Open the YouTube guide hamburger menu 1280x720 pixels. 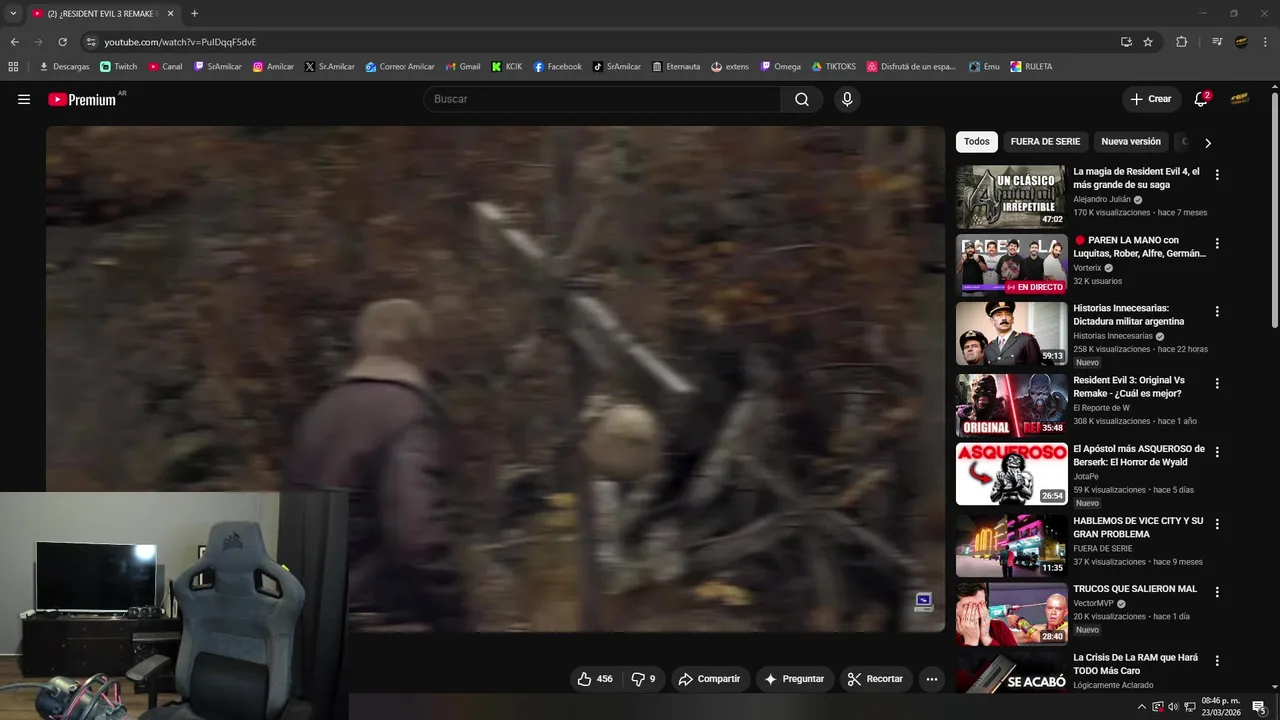click(24, 99)
